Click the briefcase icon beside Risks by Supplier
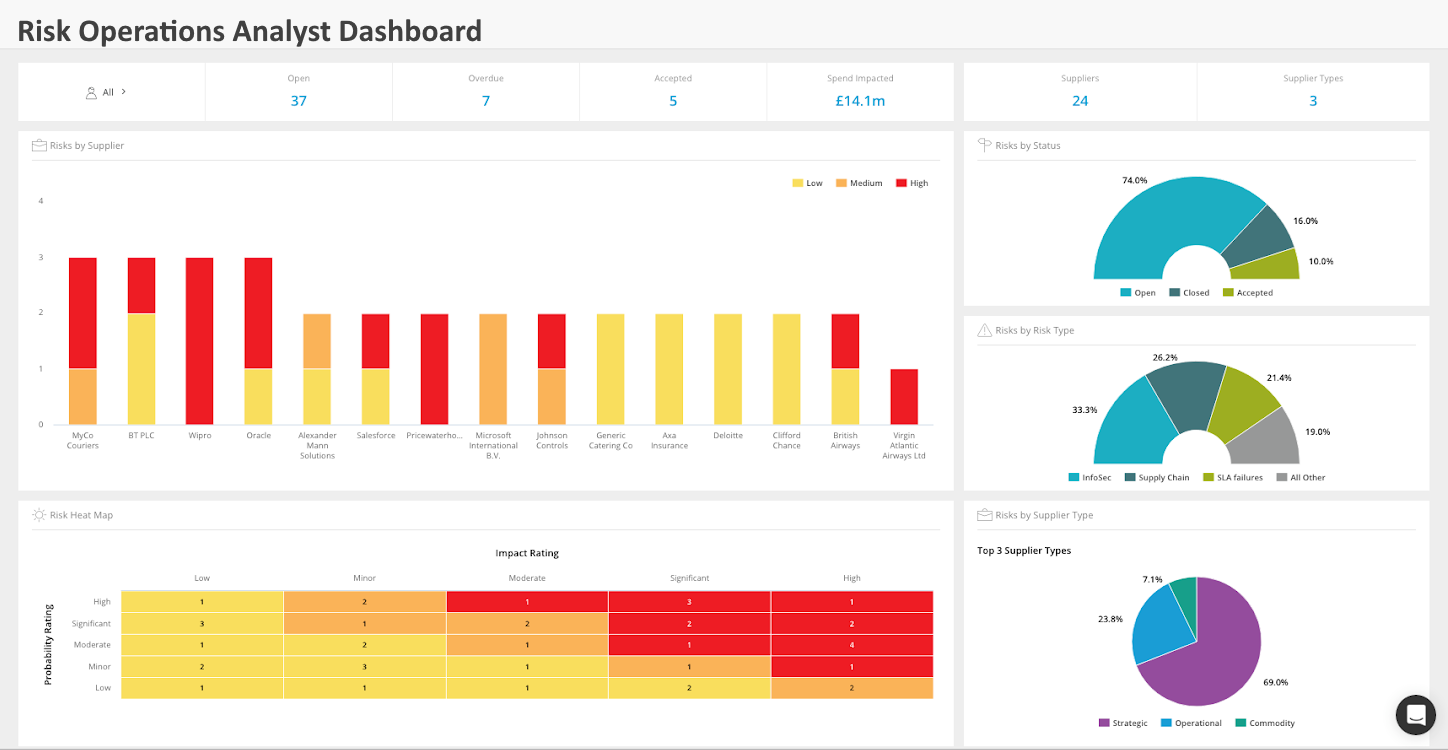 (x=40, y=146)
